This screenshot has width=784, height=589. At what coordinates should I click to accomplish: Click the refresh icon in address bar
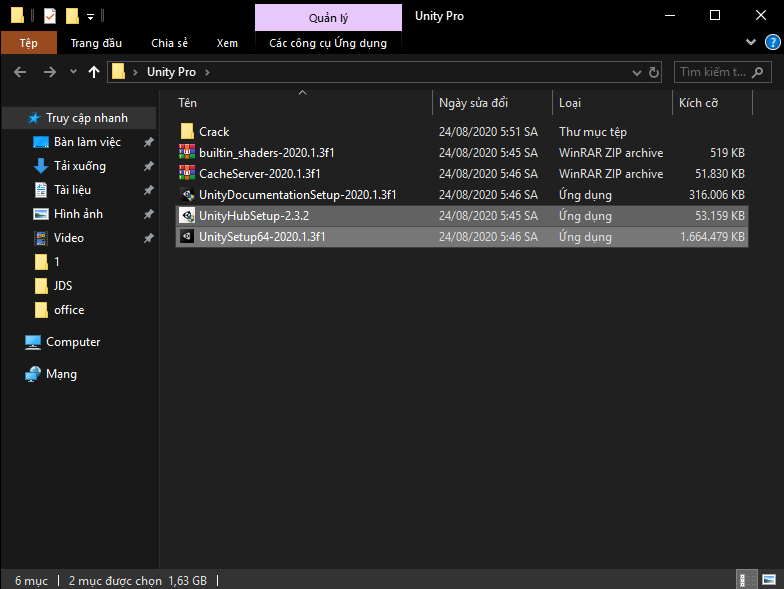[x=654, y=72]
